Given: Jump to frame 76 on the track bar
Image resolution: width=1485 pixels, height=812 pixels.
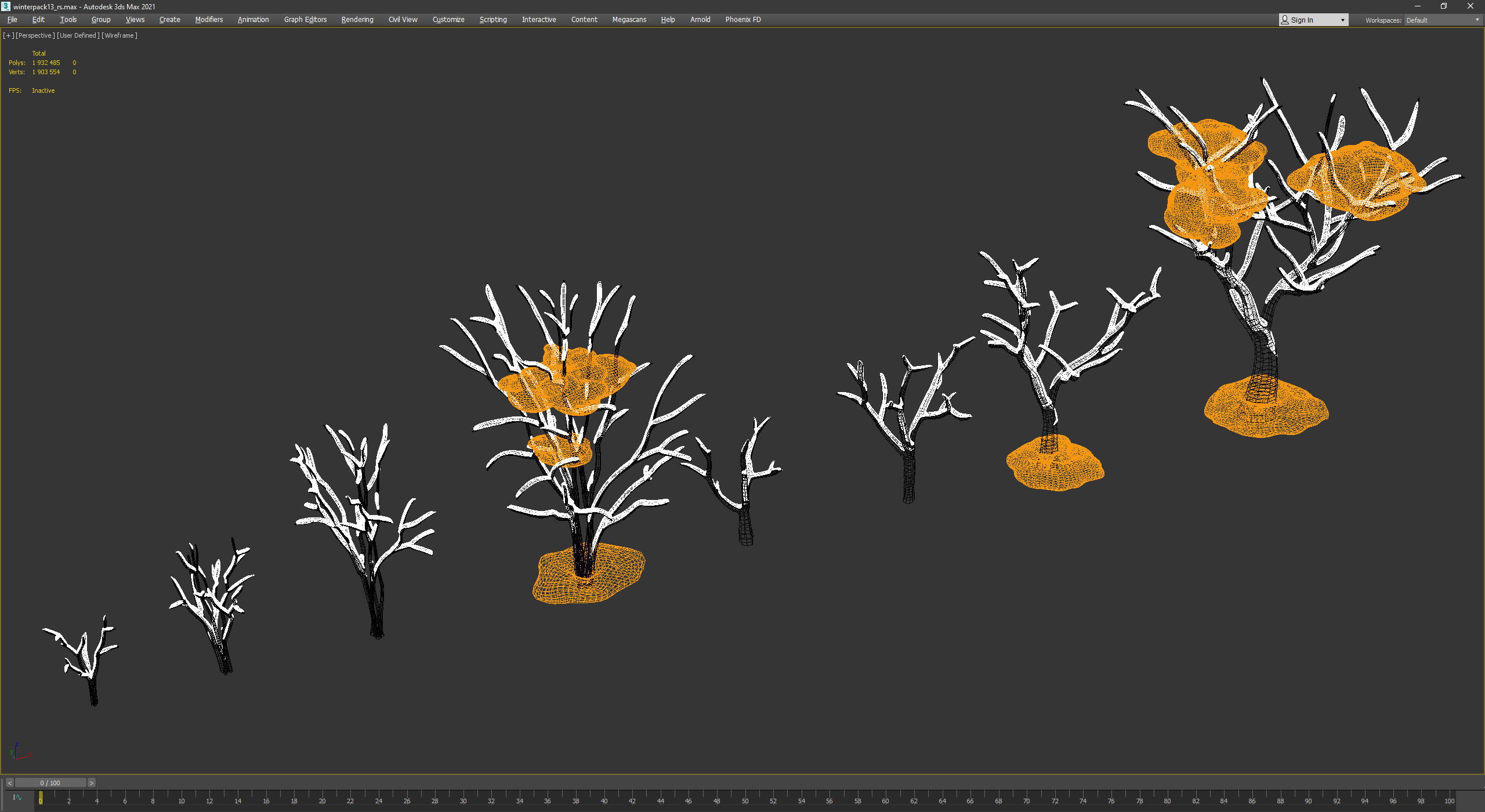Looking at the screenshot, I should (1111, 800).
